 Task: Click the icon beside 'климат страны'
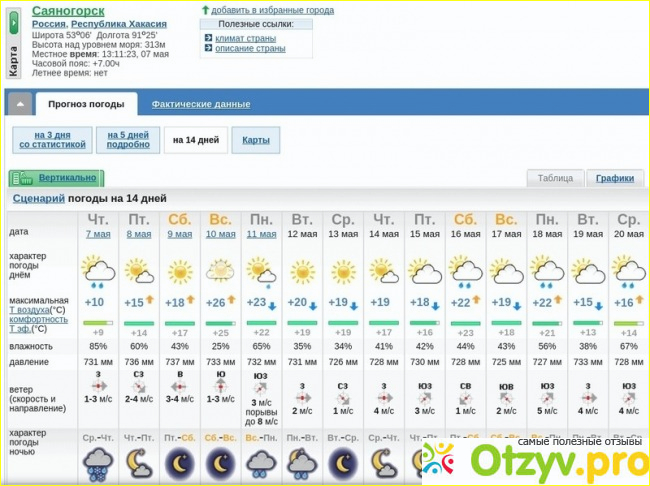point(208,38)
